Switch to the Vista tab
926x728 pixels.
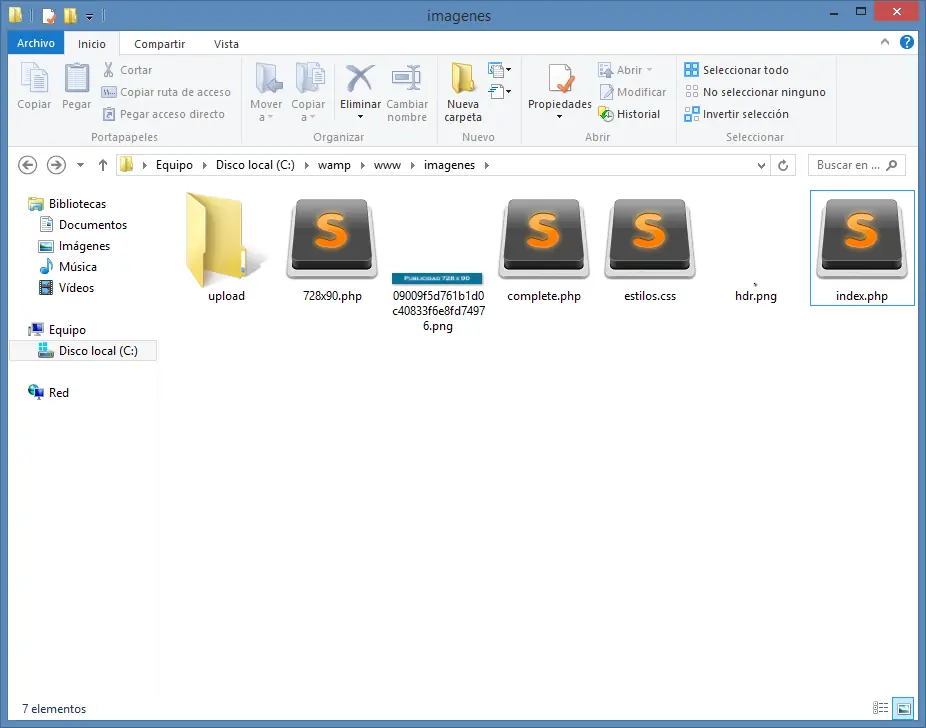[226, 44]
